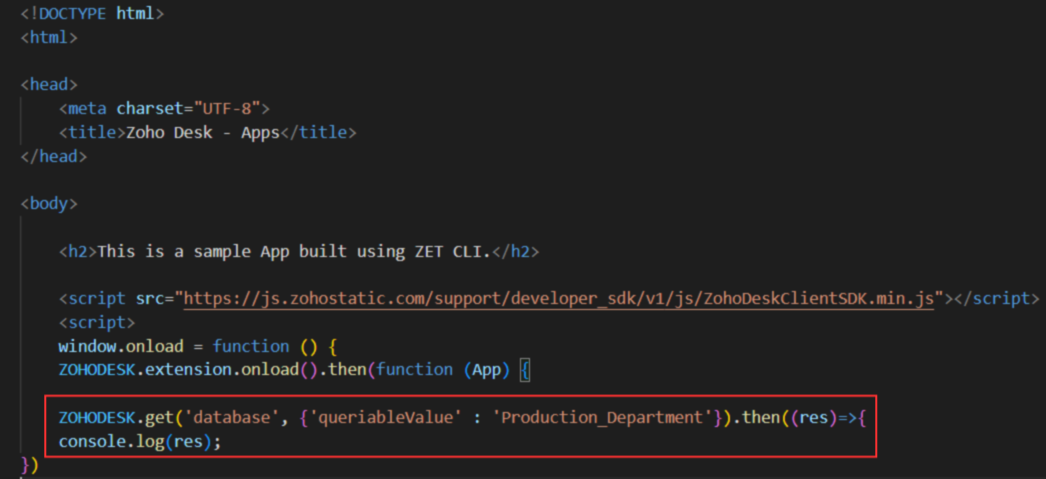Image resolution: width=1046 pixels, height=479 pixels.
Task: Click the console.log(res); line
Action: [140, 442]
